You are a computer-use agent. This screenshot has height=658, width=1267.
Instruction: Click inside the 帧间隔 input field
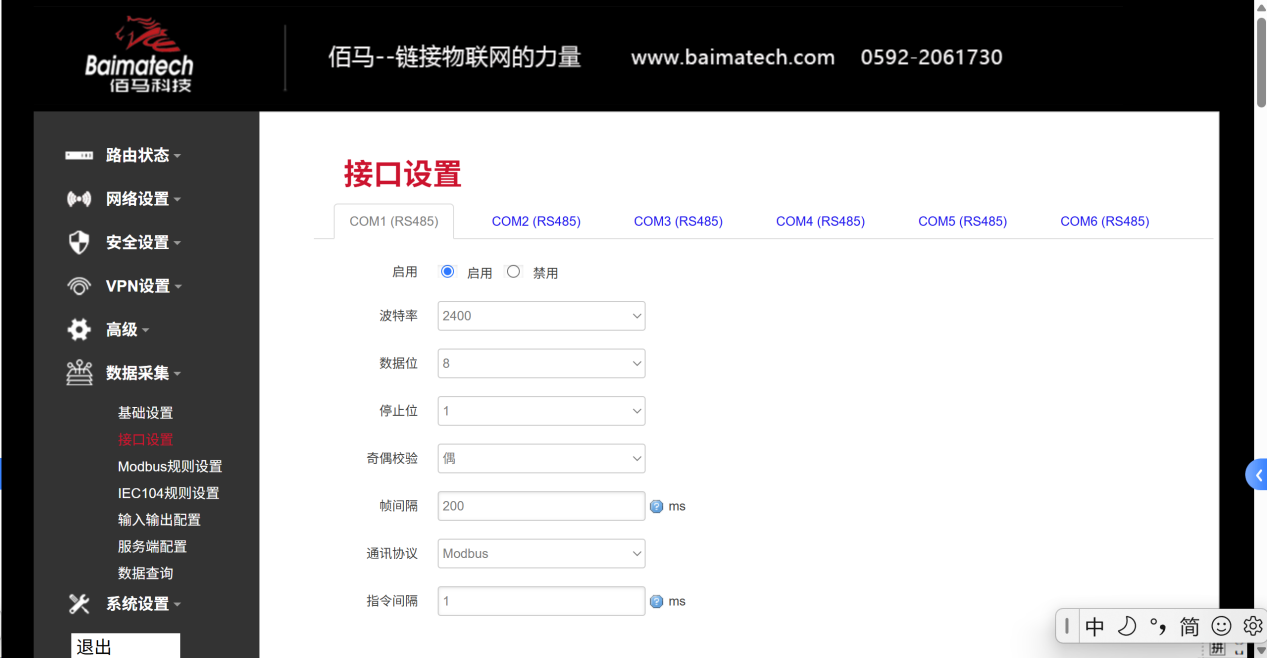540,506
